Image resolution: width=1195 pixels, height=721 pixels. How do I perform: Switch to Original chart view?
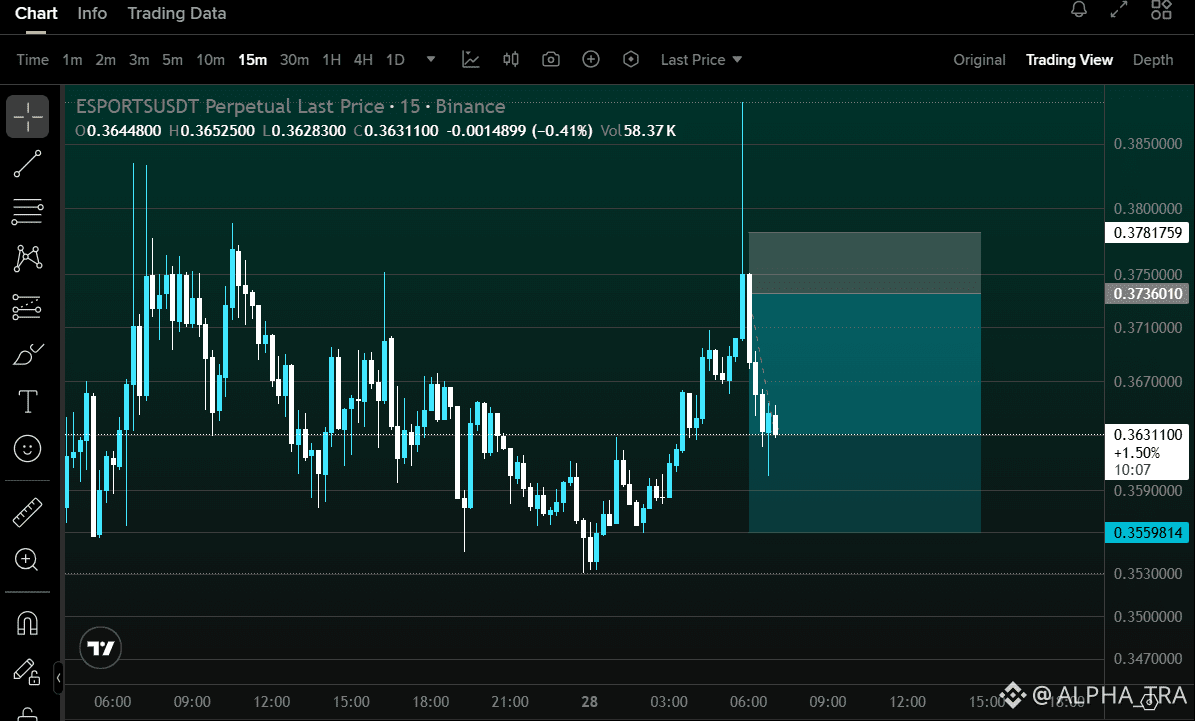point(979,59)
